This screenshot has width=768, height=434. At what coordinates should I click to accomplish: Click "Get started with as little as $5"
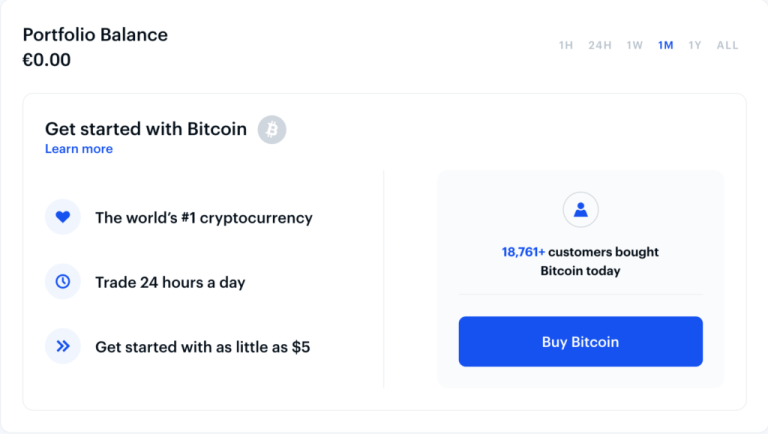pyautogui.click(x=202, y=347)
